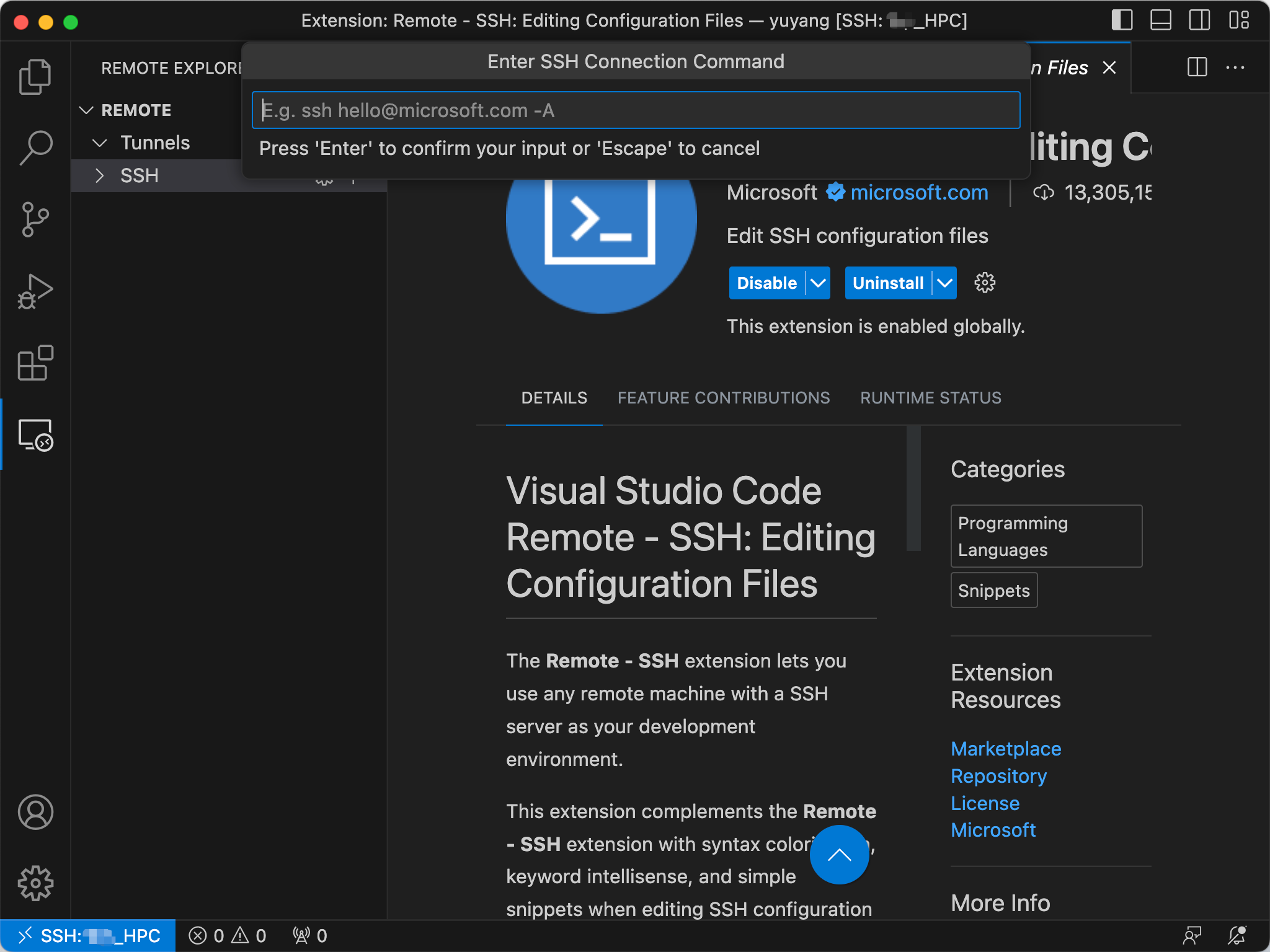Click forwarded ports indicator in status bar
The image size is (1270, 952).
[309, 936]
